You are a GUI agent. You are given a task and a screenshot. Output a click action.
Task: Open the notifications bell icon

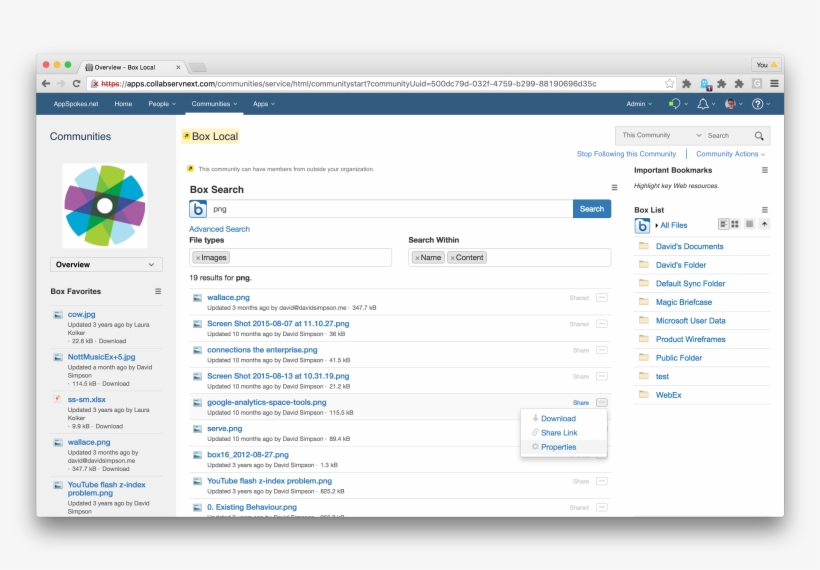tap(703, 104)
